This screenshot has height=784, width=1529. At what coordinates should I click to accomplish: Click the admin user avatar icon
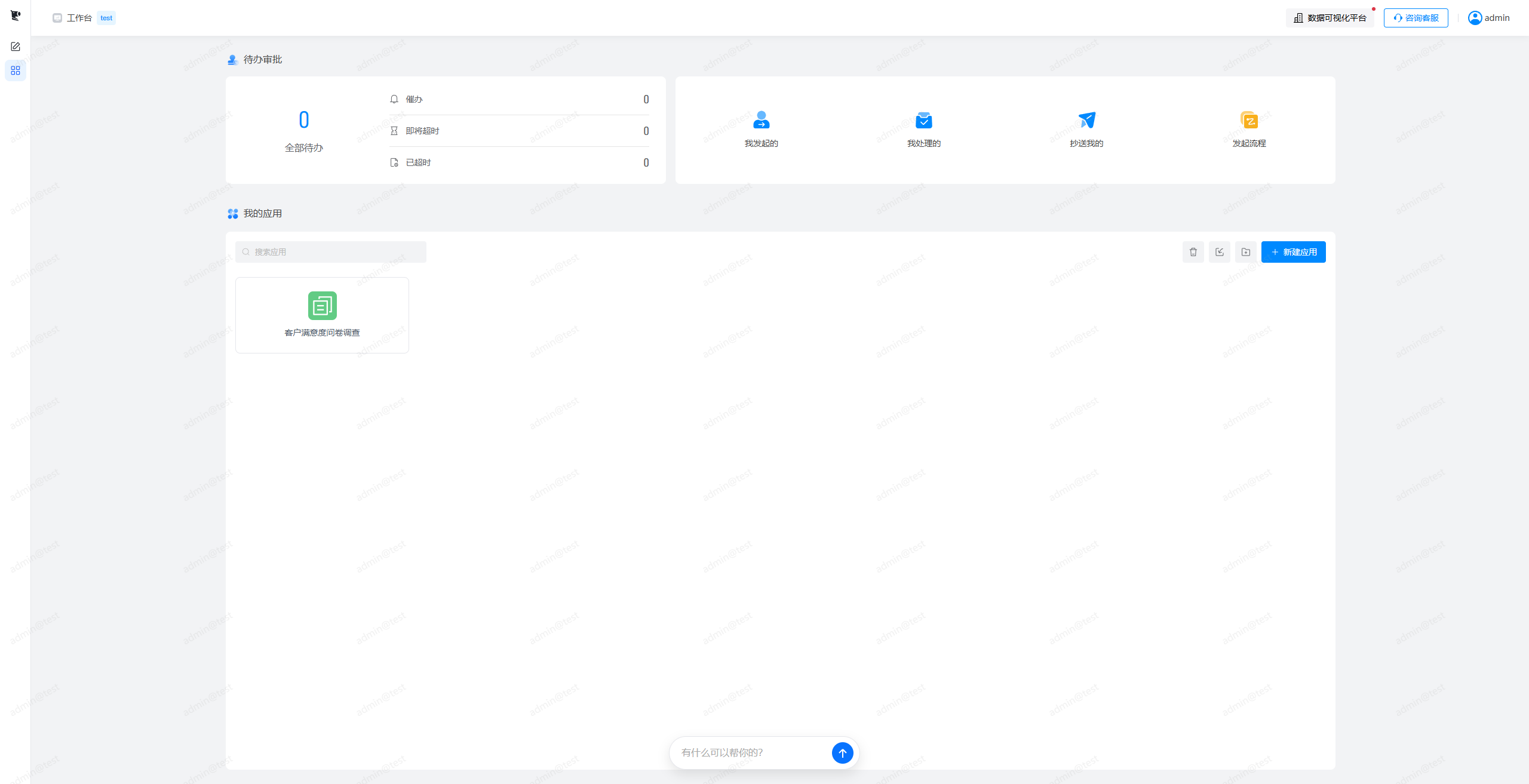click(x=1475, y=18)
